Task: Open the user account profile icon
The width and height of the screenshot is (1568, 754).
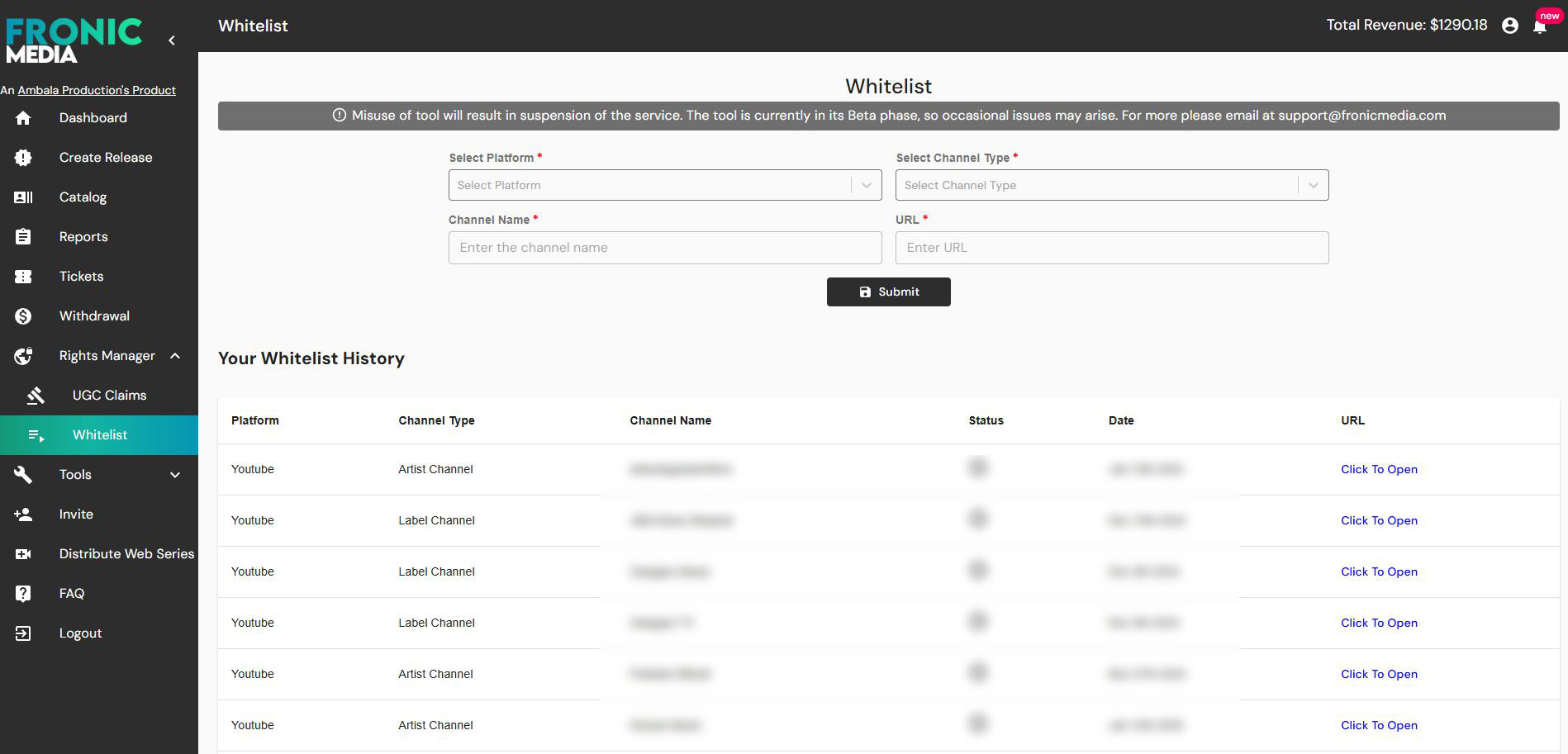Action: pyautogui.click(x=1510, y=26)
